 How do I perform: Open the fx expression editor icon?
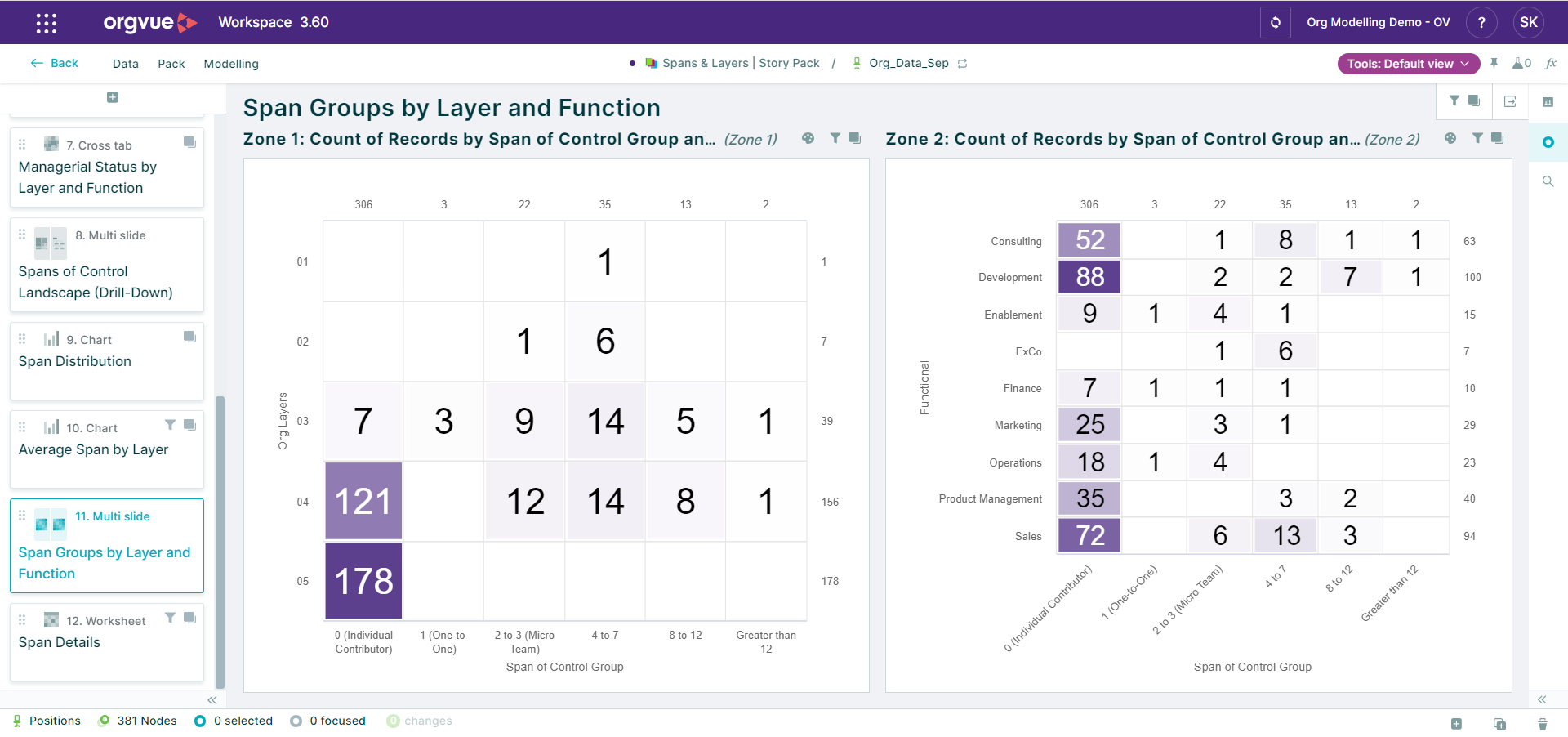[1551, 63]
